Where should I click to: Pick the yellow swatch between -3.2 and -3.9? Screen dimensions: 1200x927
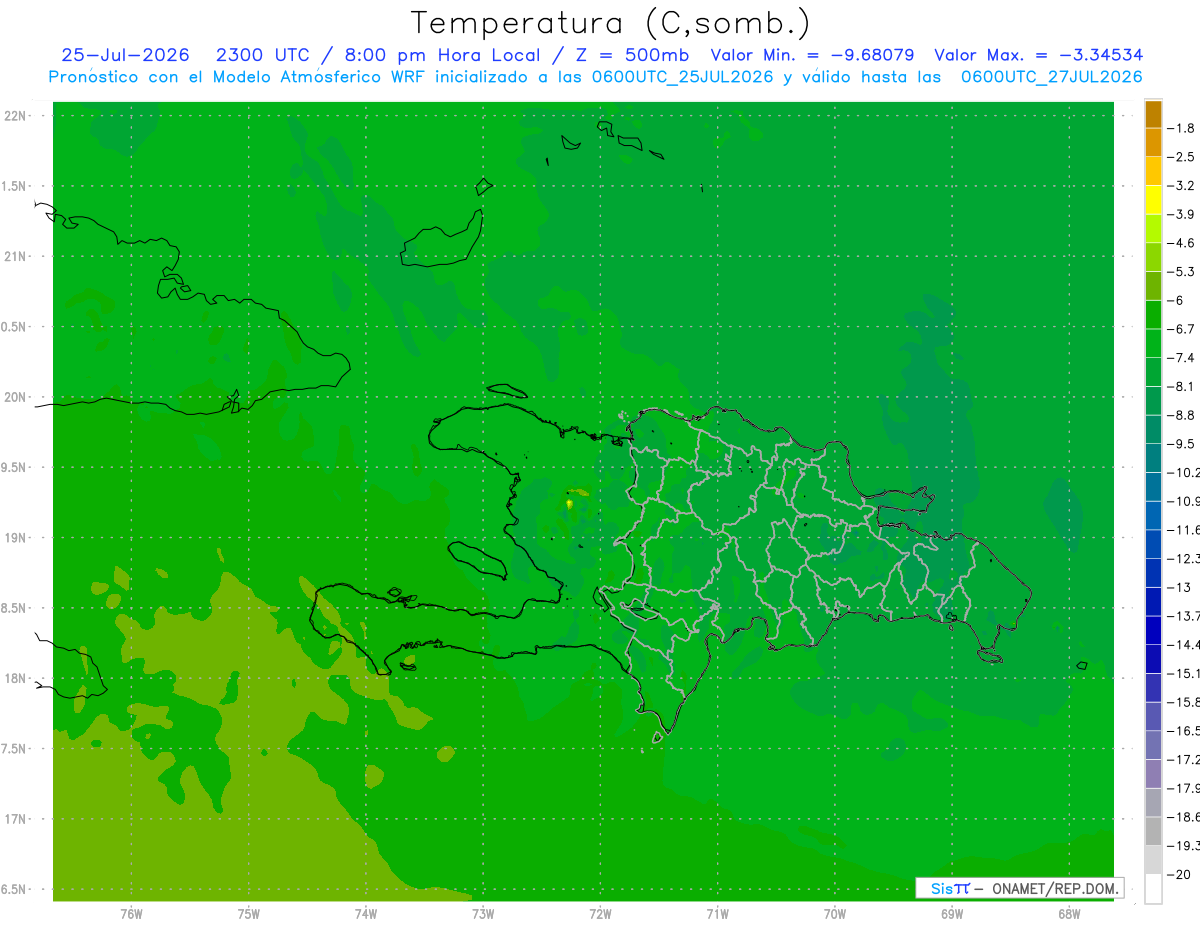point(1153,200)
